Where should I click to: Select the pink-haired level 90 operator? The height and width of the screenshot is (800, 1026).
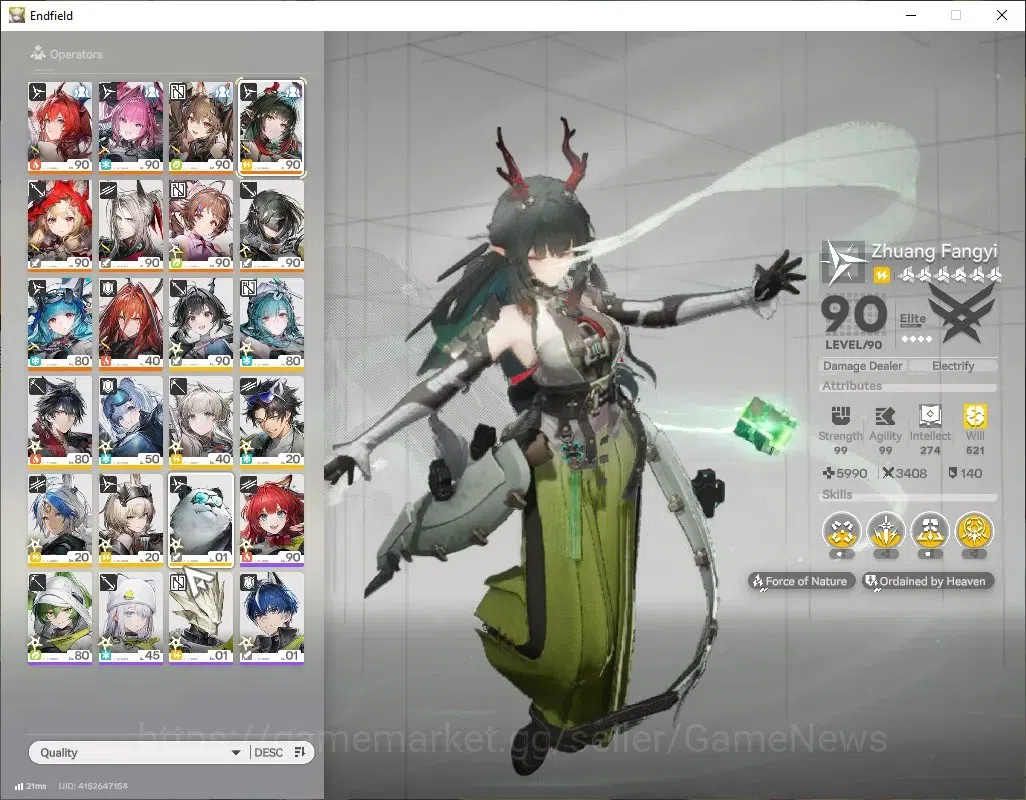[130, 127]
